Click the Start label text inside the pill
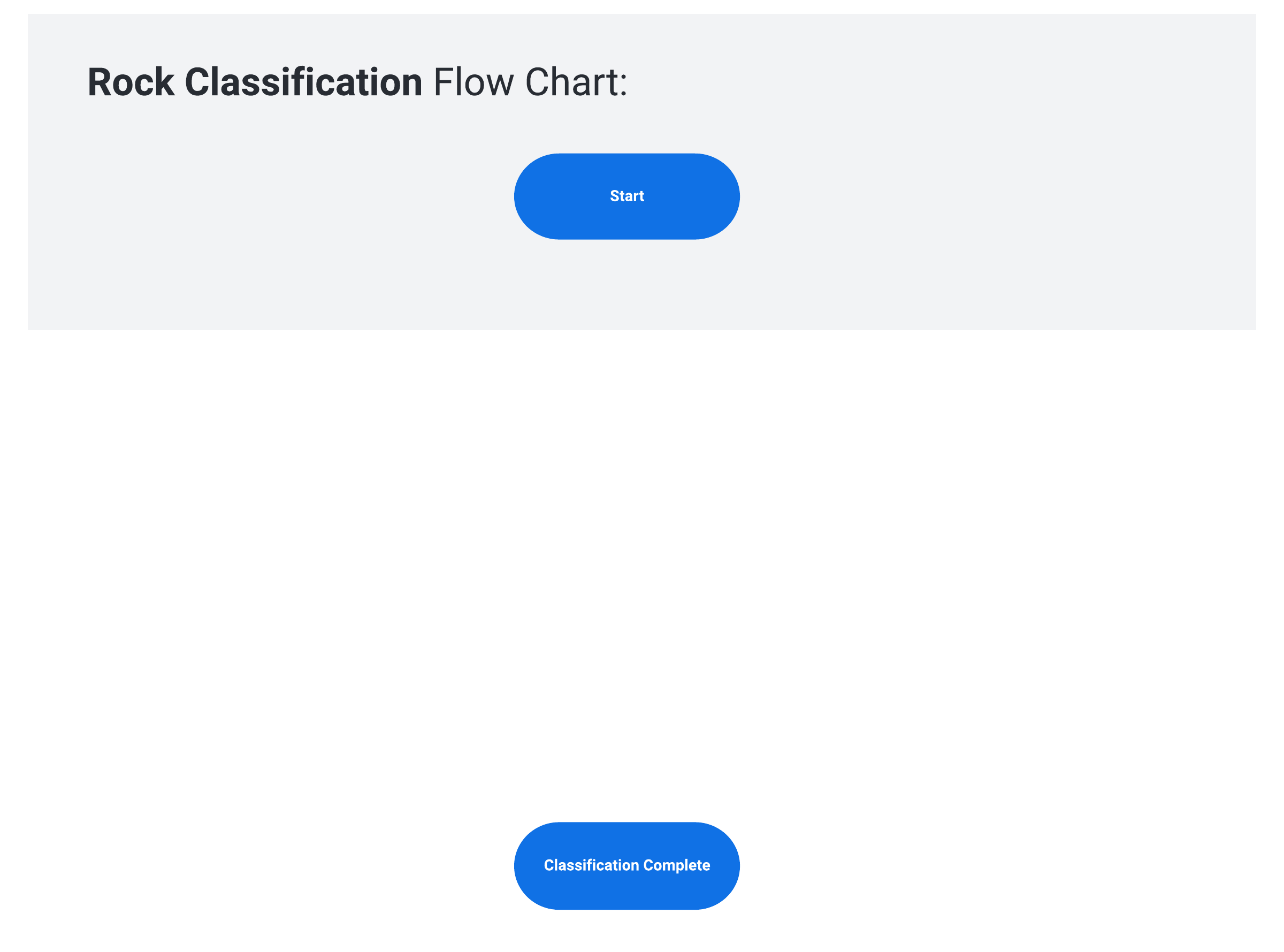This screenshot has height=952, width=1284. tap(626, 196)
